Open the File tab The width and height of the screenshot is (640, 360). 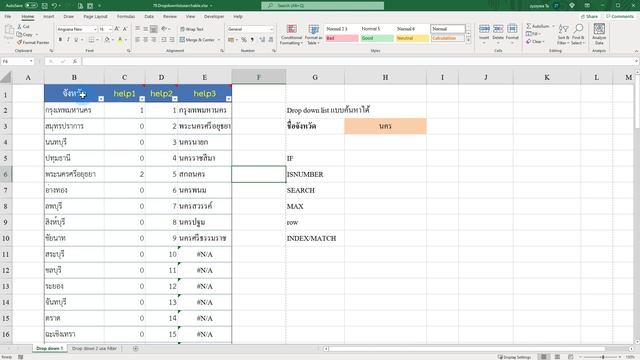pos(8,17)
